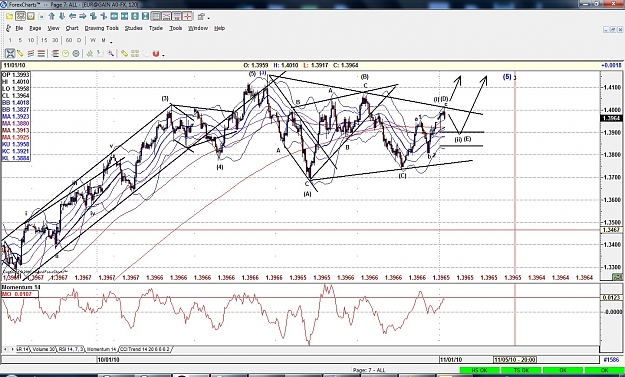Open the Window menu
The width and height of the screenshot is (625, 377).
pyautogui.click(x=198, y=28)
